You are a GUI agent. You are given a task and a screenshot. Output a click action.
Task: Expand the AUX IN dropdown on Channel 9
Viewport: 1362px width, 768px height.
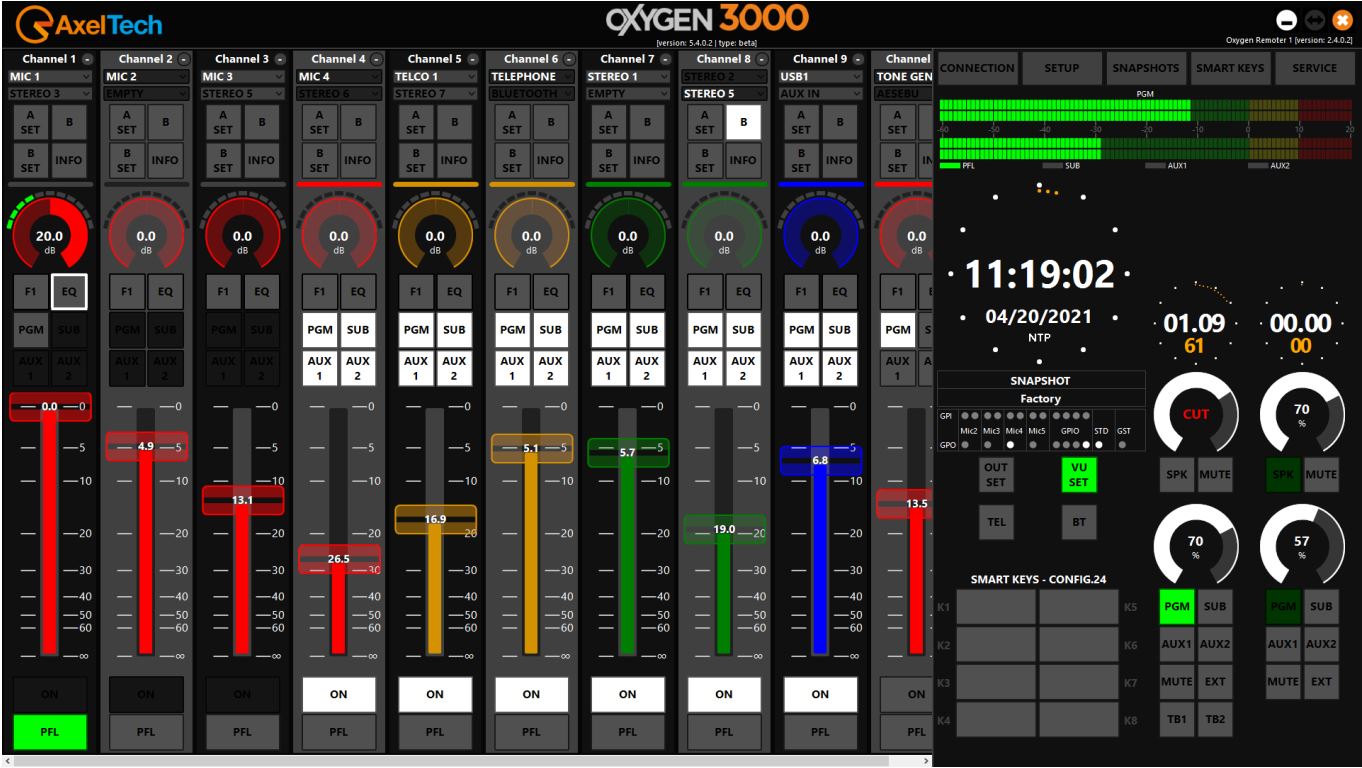click(x=820, y=94)
